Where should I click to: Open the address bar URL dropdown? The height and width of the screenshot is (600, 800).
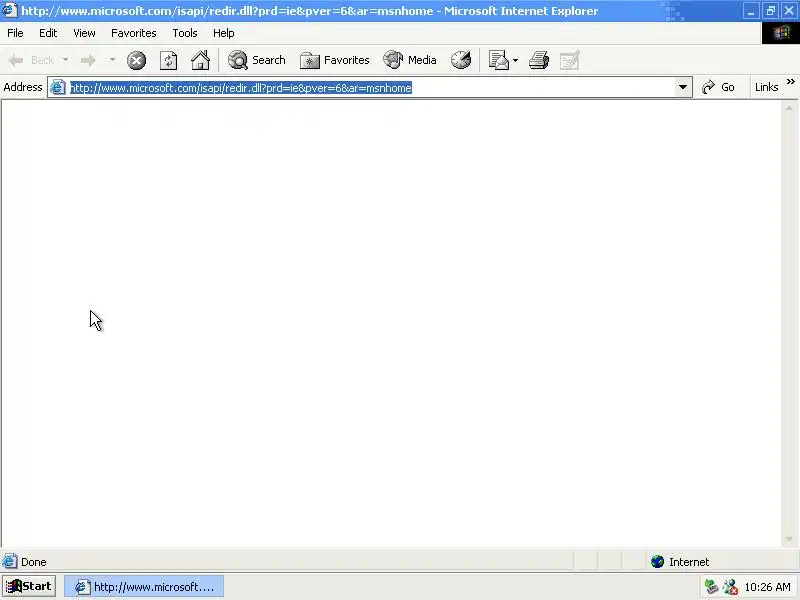click(x=683, y=87)
